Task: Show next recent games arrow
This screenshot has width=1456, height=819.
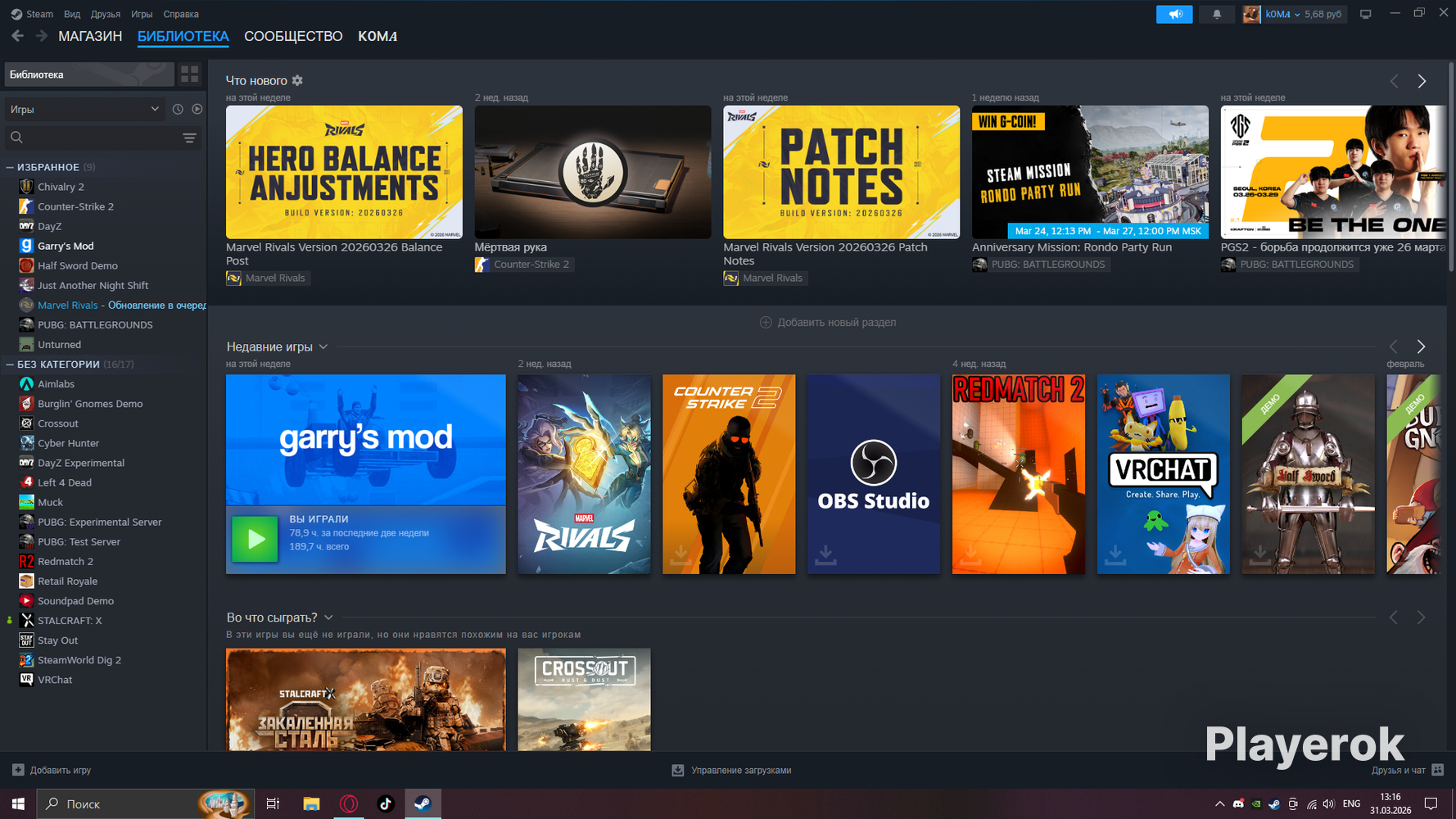Action: [x=1421, y=346]
